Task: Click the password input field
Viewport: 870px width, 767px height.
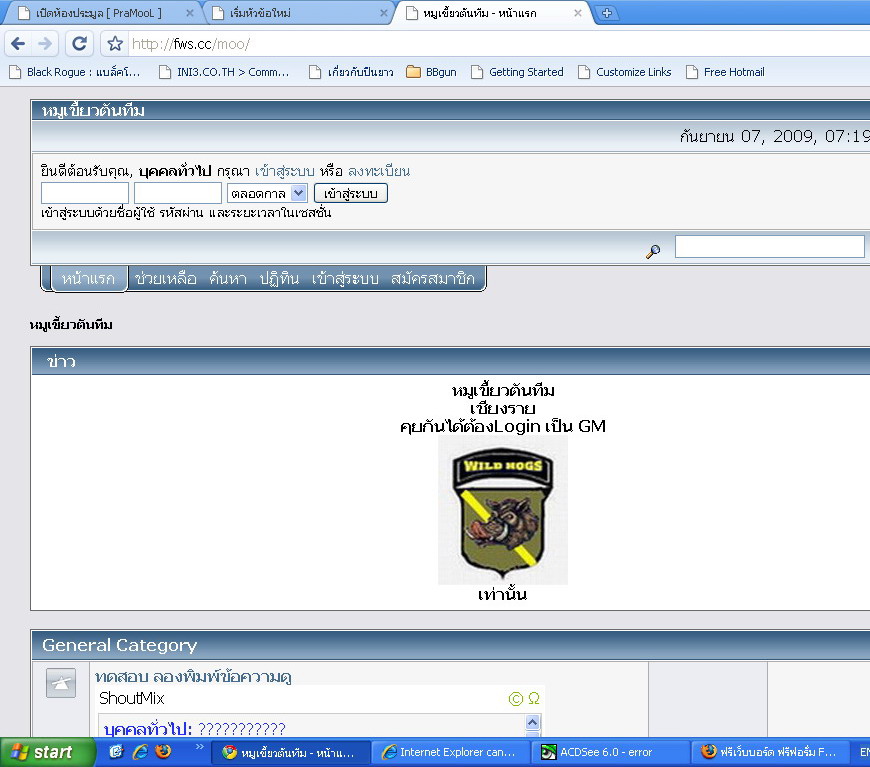Action: (x=178, y=193)
